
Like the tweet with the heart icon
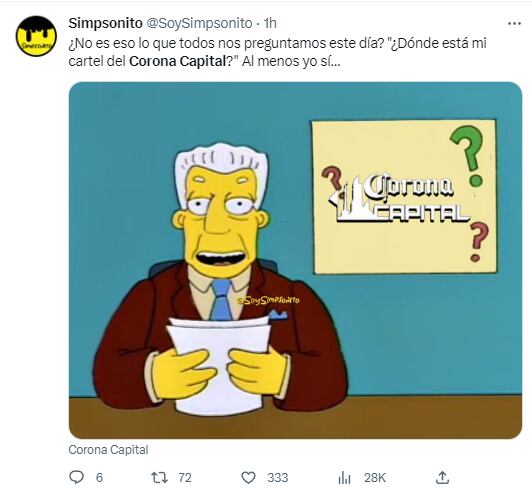(x=248, y=478)
